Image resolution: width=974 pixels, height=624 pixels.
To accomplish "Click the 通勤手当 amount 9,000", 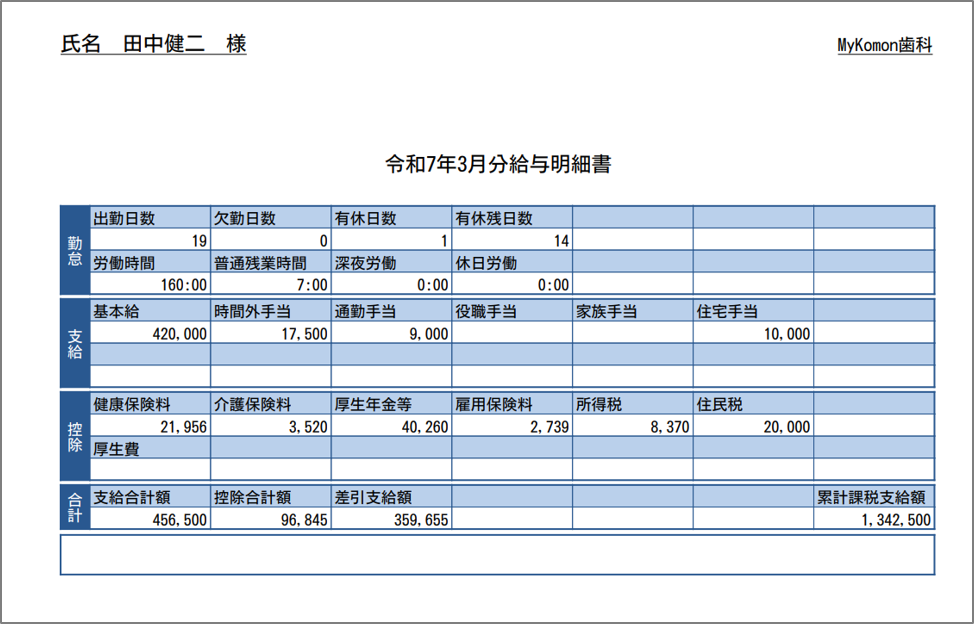I will click(x=428, y=335).
